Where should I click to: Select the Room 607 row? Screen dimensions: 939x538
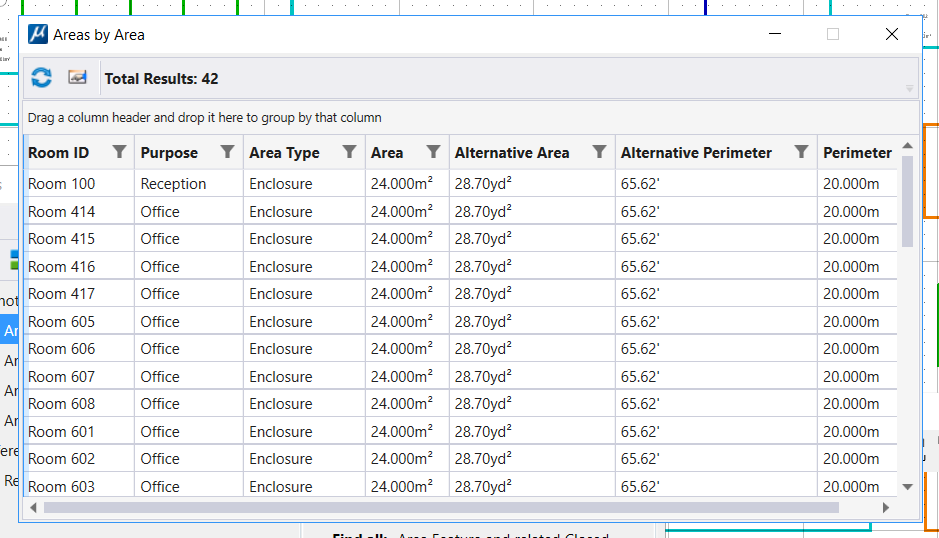coord(461,377)
